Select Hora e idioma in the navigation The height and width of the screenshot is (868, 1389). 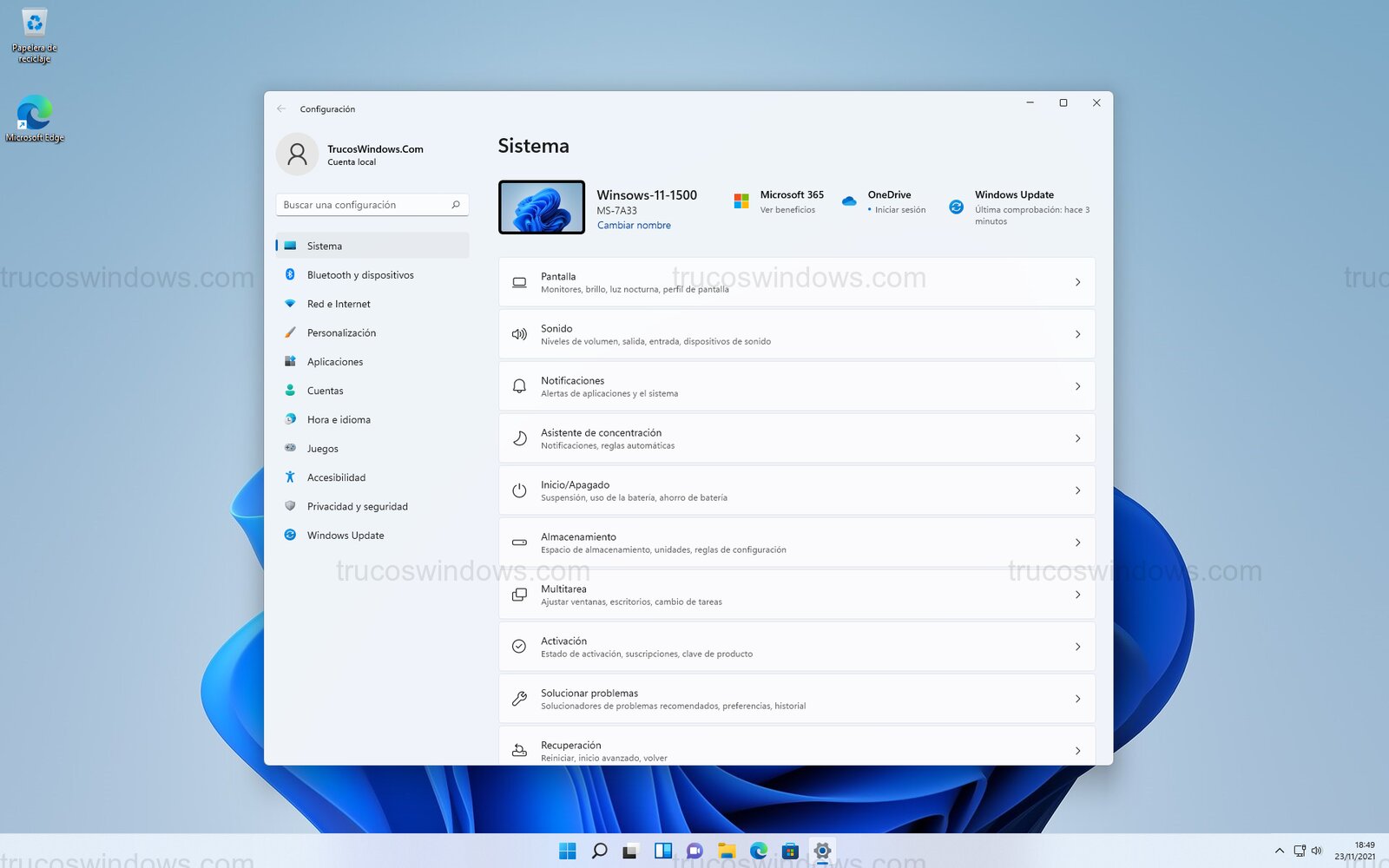[339, 419]
